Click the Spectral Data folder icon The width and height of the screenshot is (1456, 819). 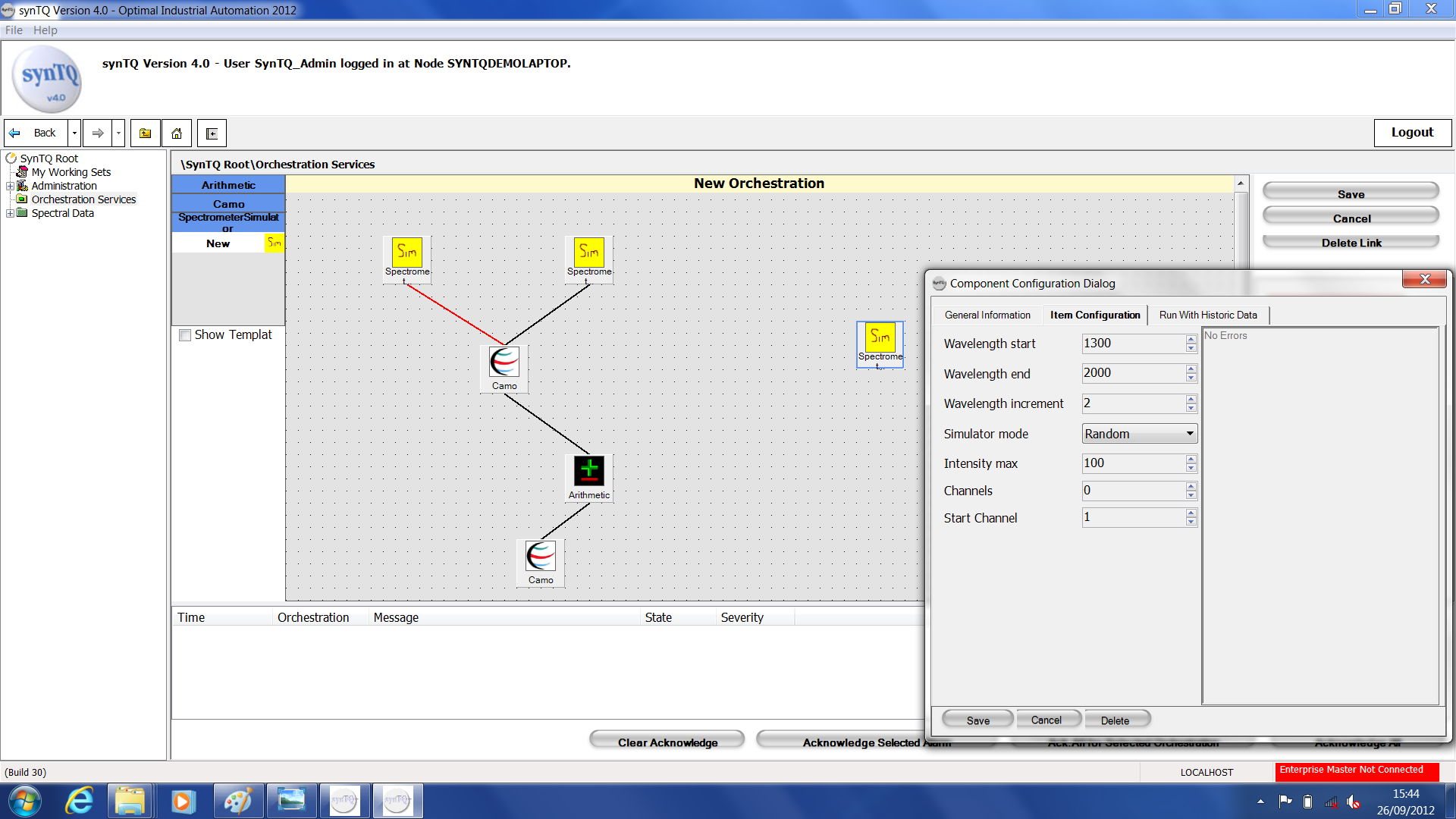pyautogui.click(x=22, y=213)
